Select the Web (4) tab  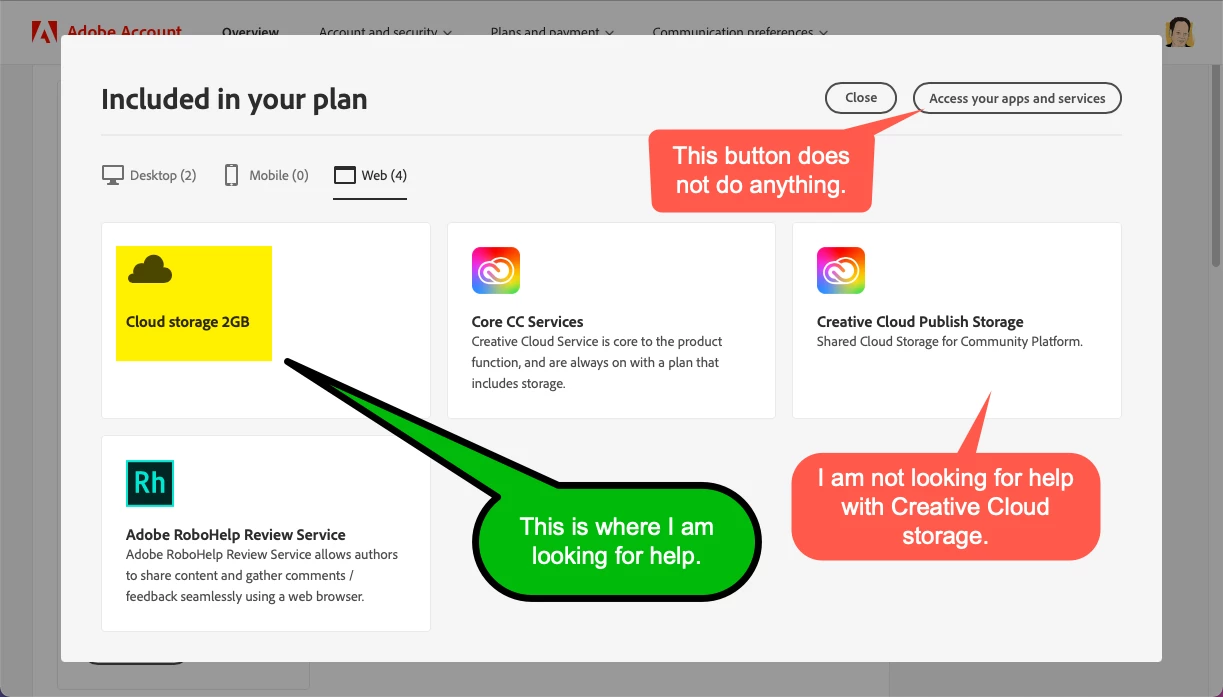[x=370, y=176]
